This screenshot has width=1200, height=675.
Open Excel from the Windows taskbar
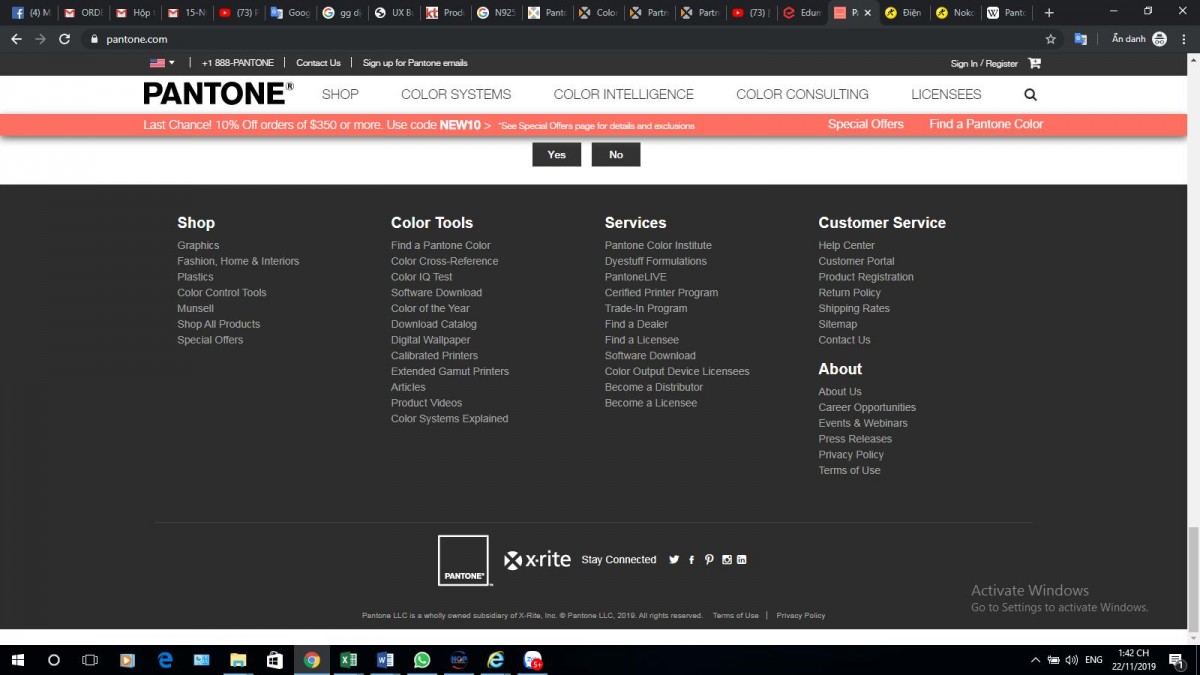(348, 660)
